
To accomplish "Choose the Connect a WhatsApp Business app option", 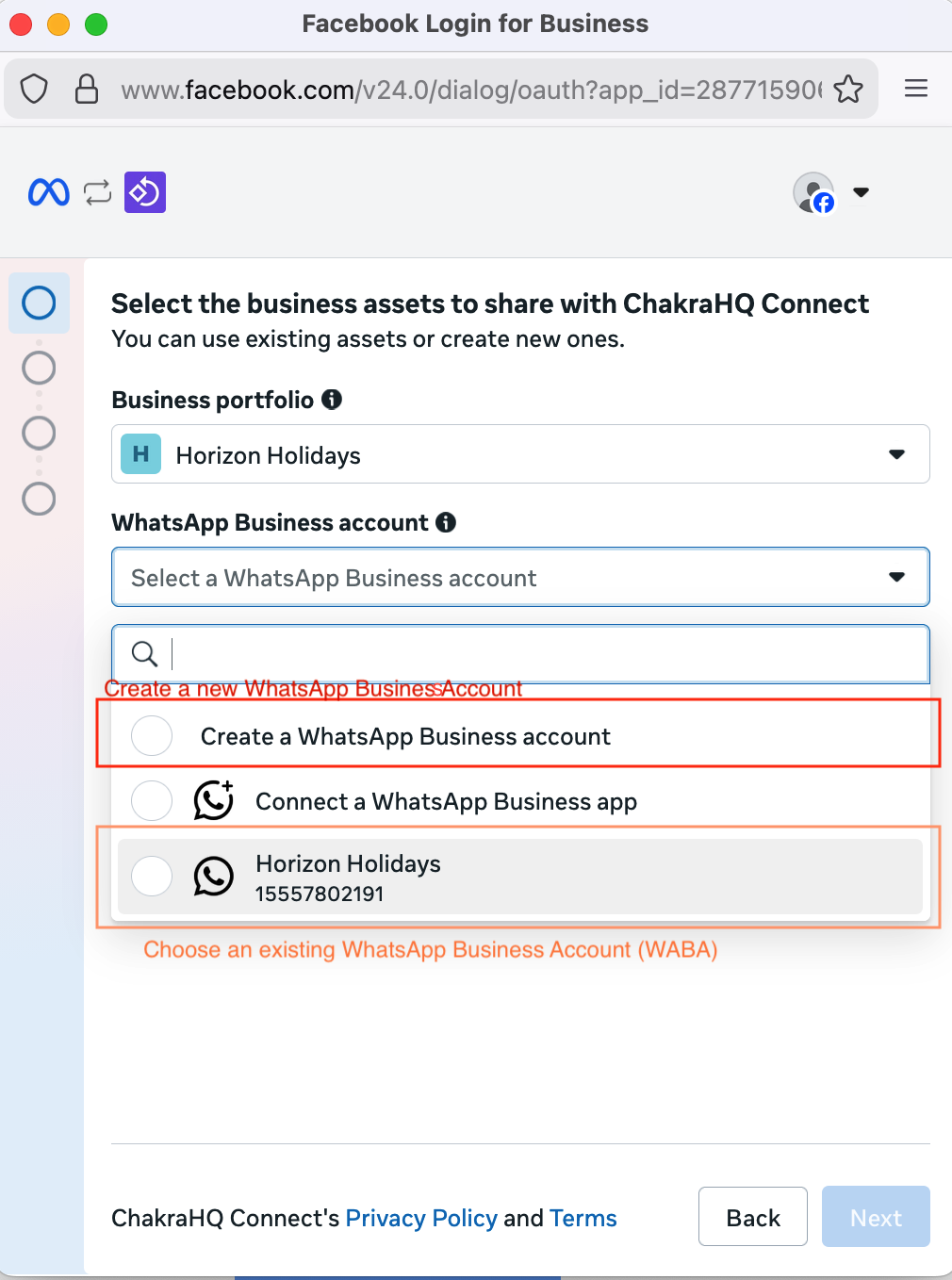I will (446, 801).
